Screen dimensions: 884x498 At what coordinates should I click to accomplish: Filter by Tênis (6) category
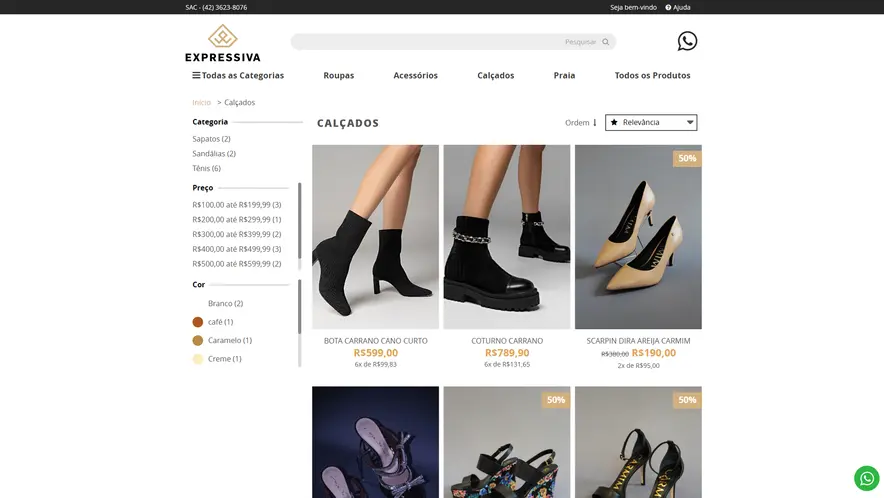coord(206,168)
